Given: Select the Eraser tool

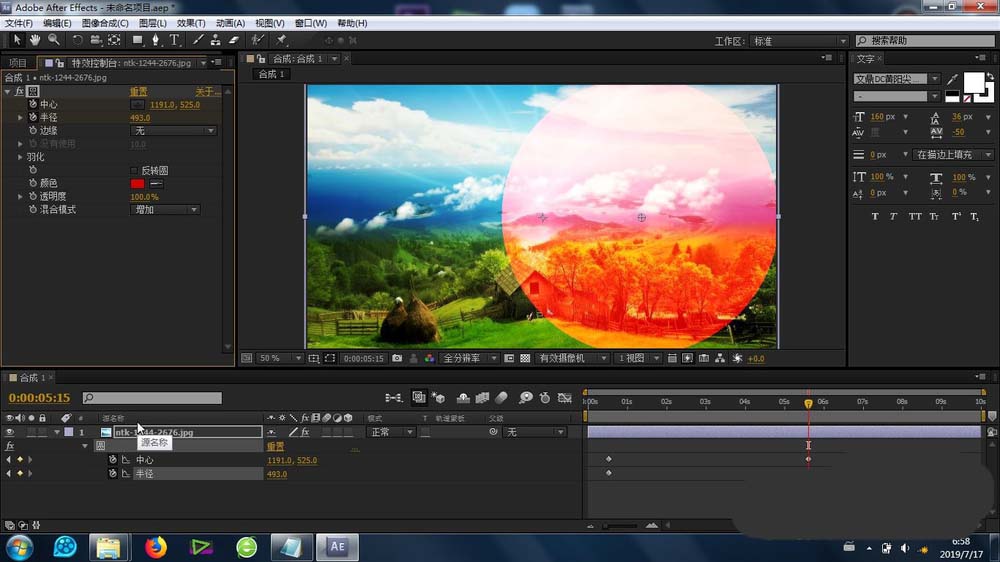Looking at the screenshot, I should tap(233, 40).
